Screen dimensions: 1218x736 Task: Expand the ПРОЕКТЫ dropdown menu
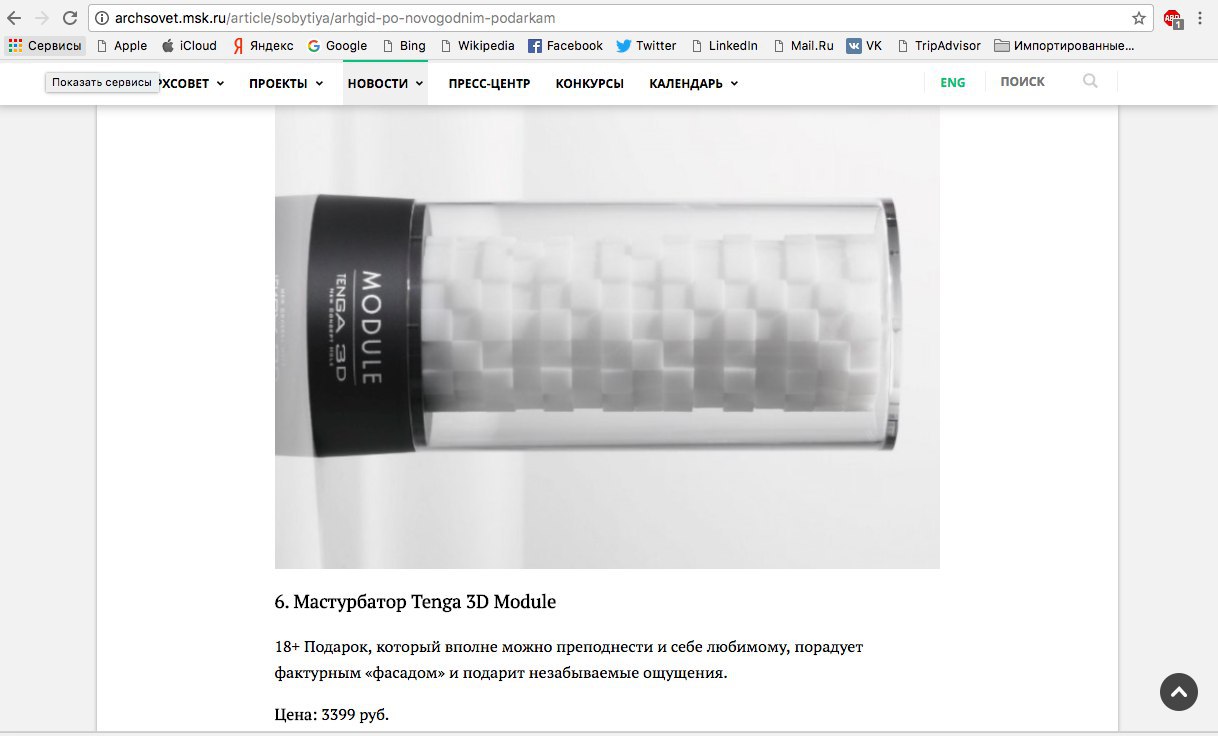tap(286, 83)
